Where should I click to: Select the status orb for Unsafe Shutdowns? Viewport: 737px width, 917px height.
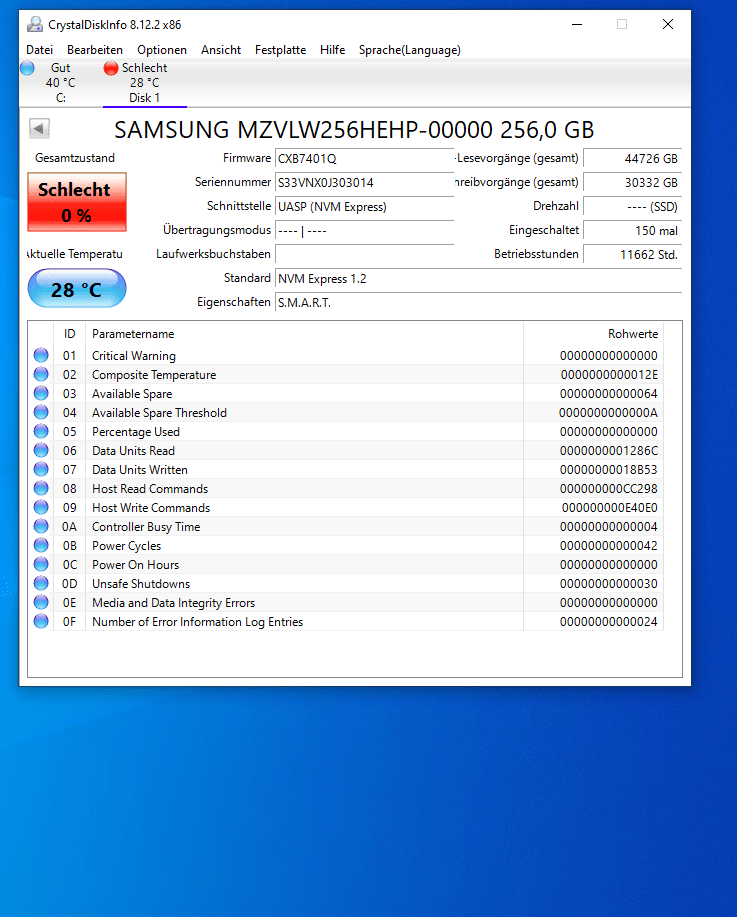41,583
